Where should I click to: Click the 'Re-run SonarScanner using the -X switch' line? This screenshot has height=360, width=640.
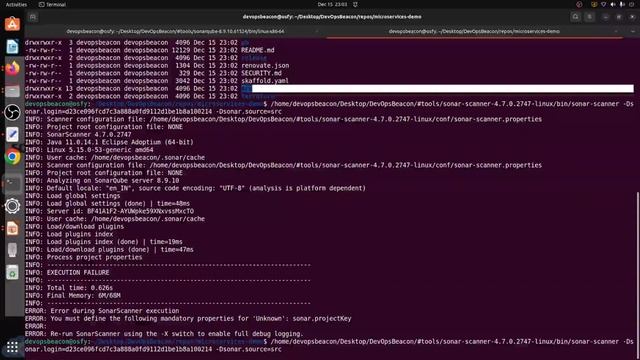(164, 333)
